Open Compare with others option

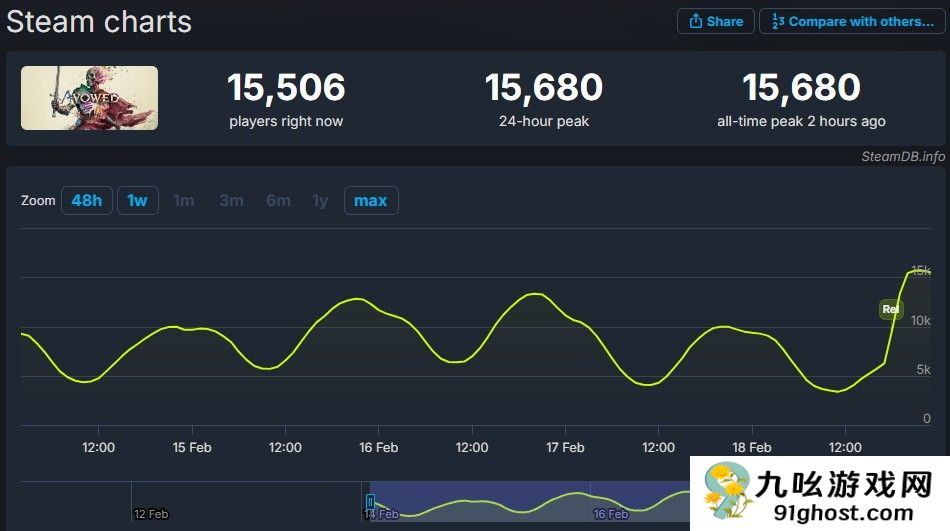[852, 21]
